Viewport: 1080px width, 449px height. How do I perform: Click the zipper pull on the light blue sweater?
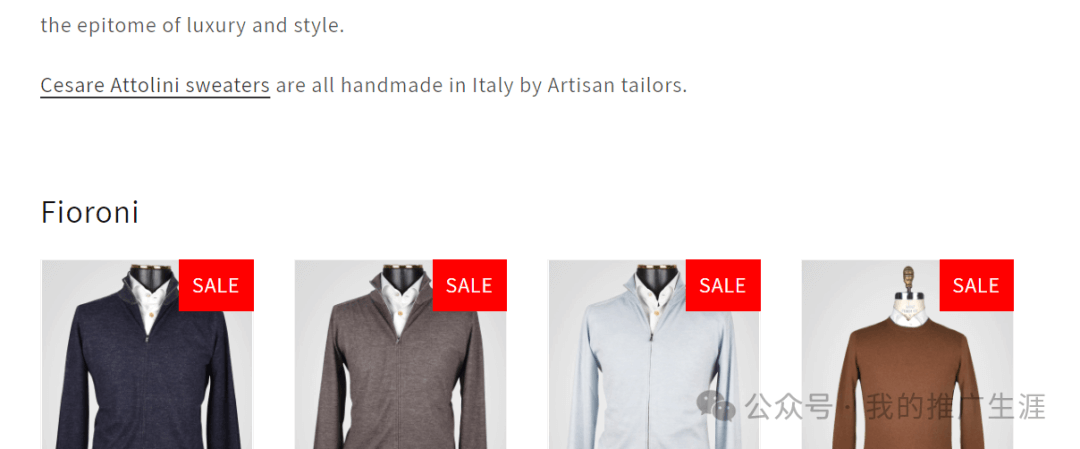(x=651, y=337)
